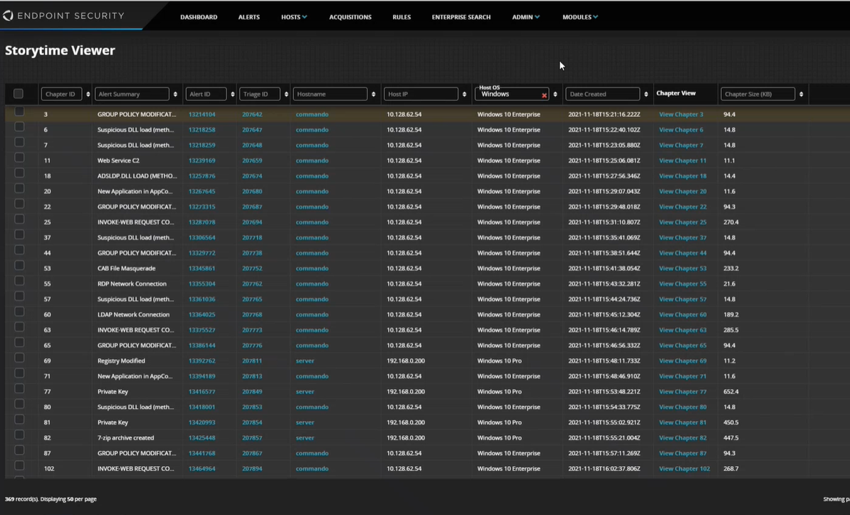850x515 pixels.
Task: Check the 7-zip archive created row
Action: tap(19, 435)
